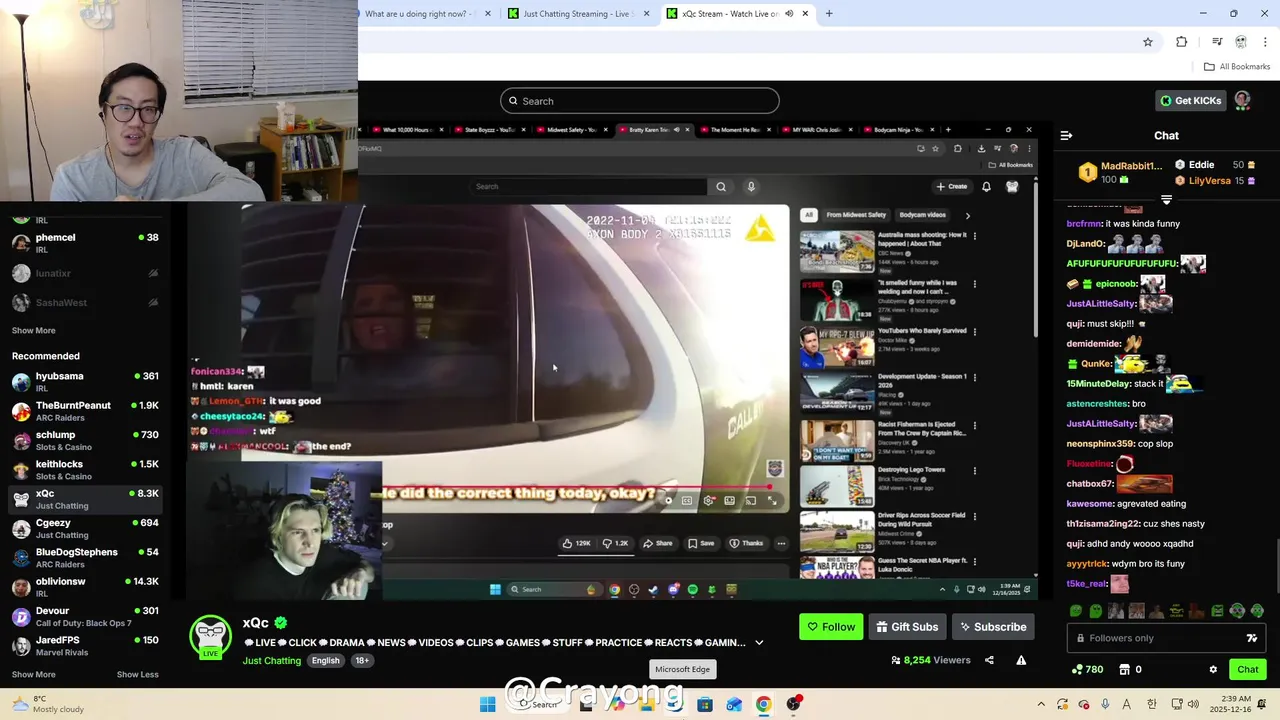Click the English language tag
The image size is (1280, 720).
point(325,660)
